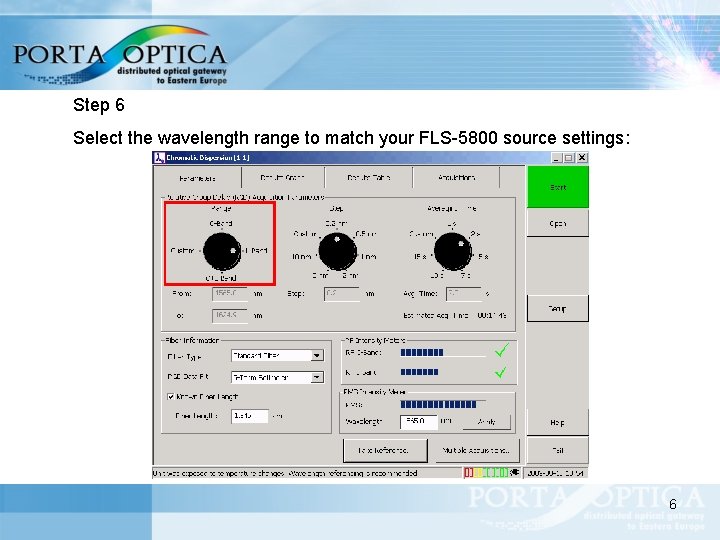
Task: Click the RF L-Band intensity meter bar
Action: tap(443, 372)
